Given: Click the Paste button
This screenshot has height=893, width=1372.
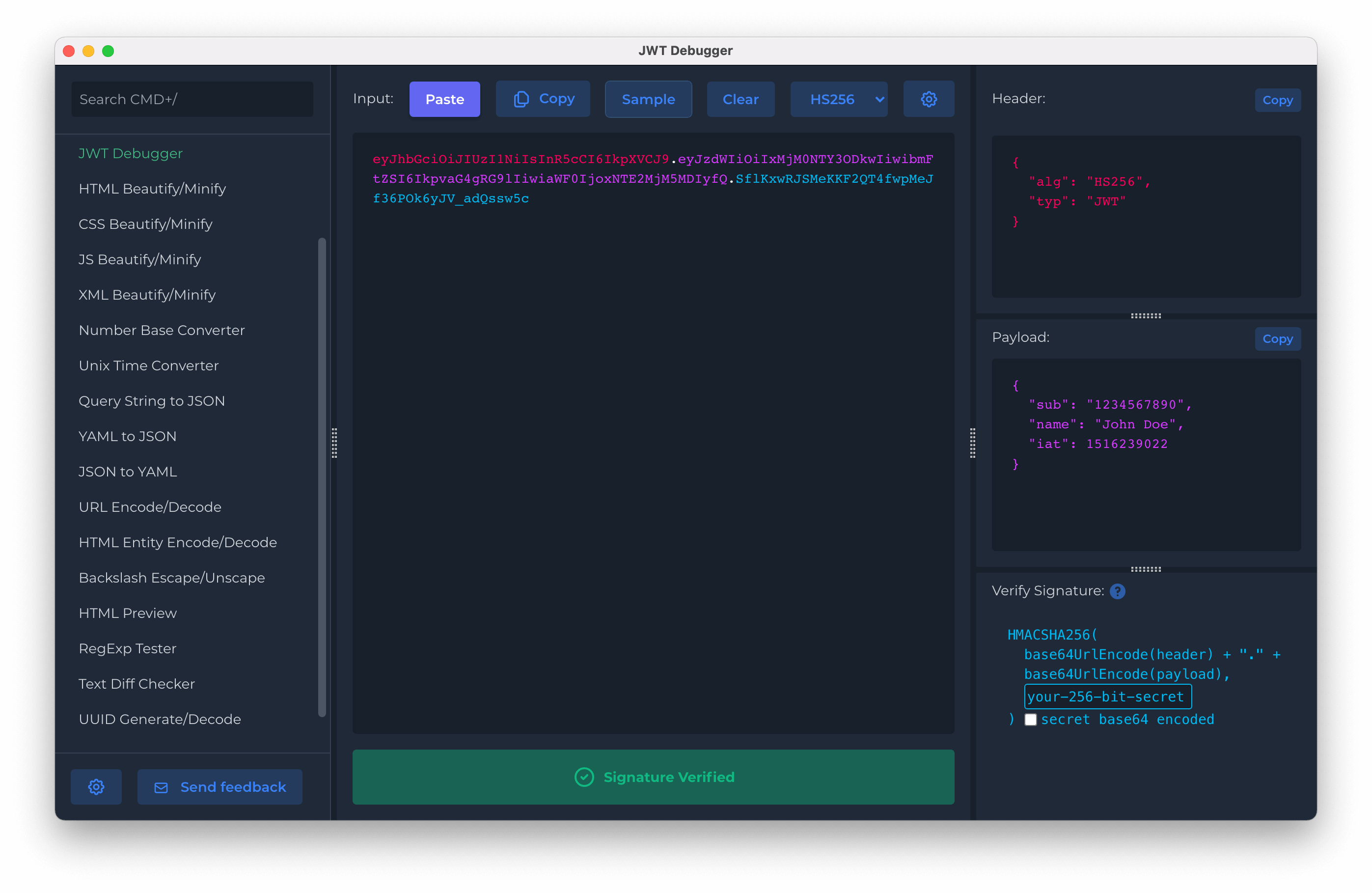Looking at the screenshot, I should click(444, 99).
